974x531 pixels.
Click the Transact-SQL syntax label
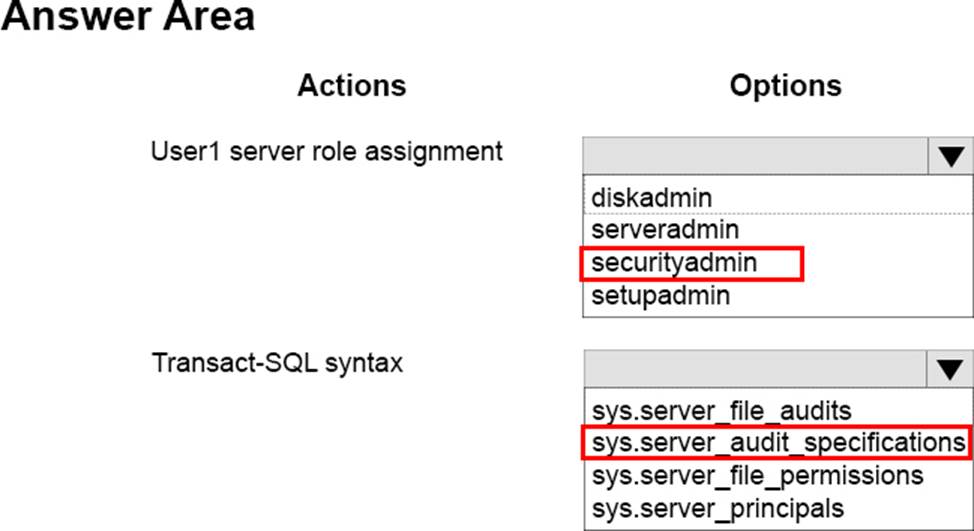tap(277, 362)
